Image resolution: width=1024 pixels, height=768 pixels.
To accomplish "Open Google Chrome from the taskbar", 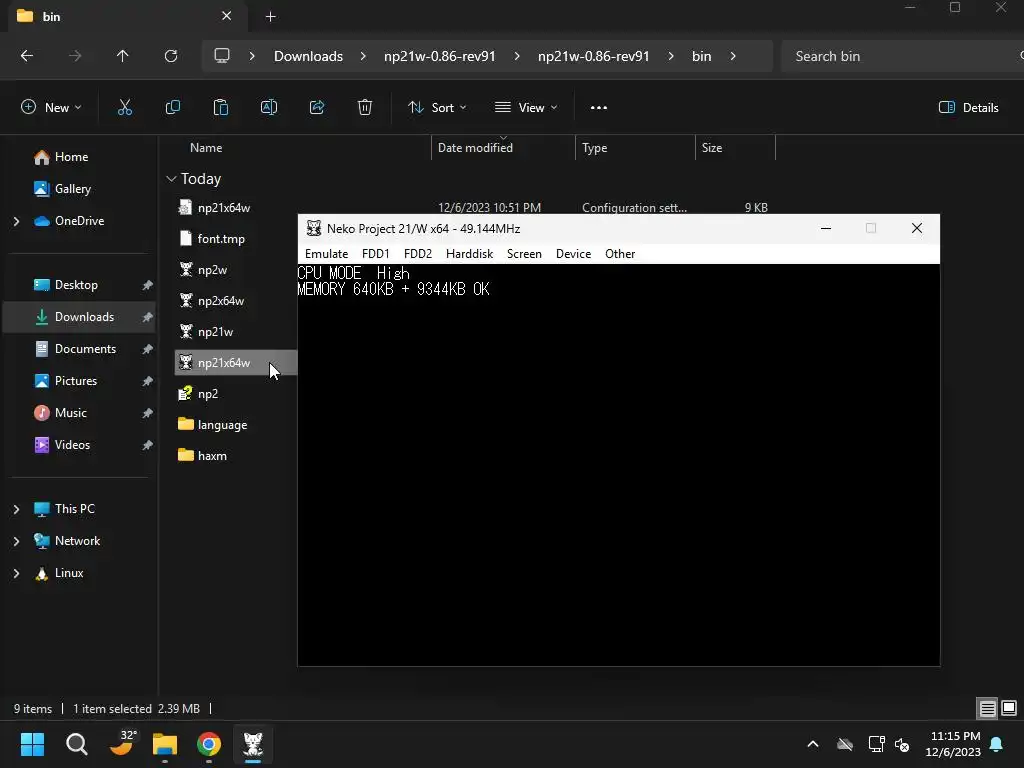I will pyautogui.click(x=209, y=744).
